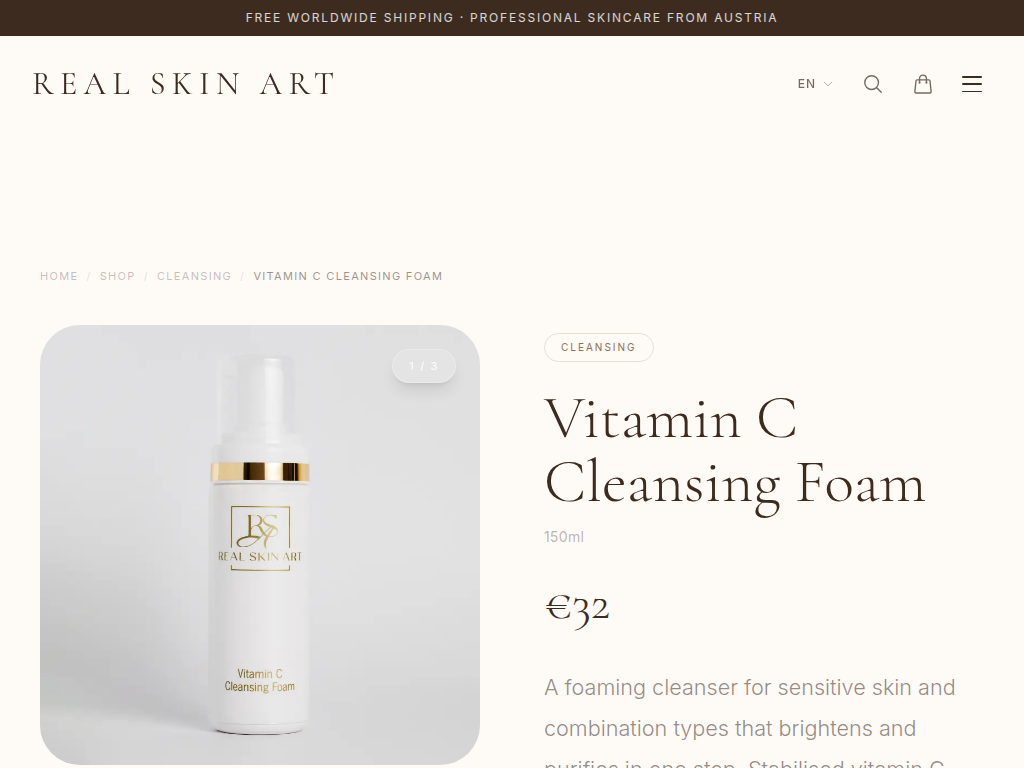Screen dimensions: 1024x768
Task: Open the Shop breadcrumb link
Action: click(117, 276)
